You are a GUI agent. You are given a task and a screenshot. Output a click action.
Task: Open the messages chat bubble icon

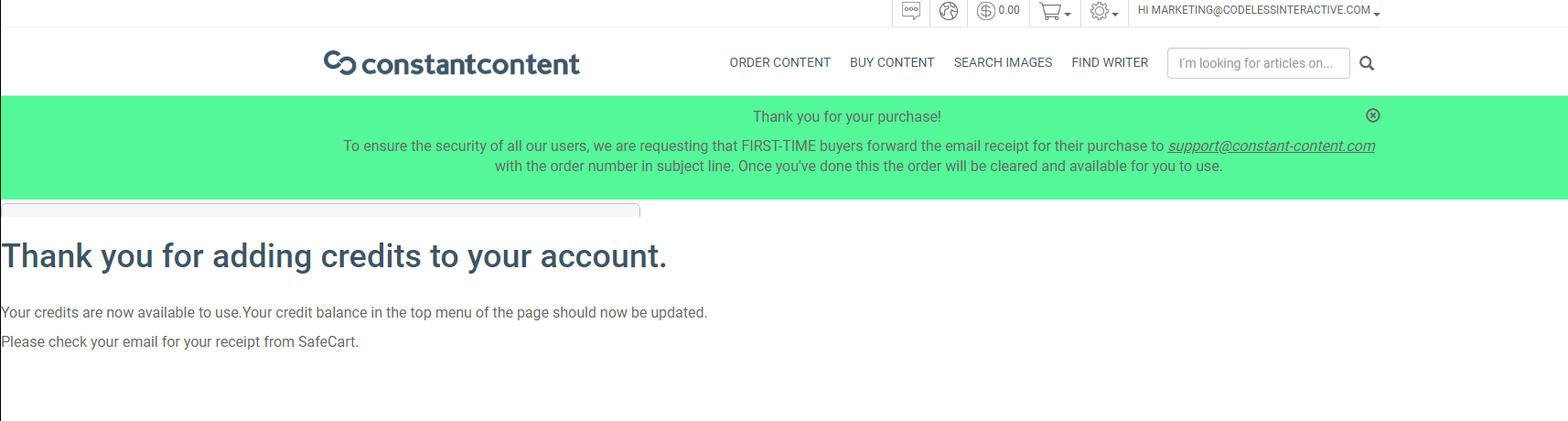pos(911,11)
